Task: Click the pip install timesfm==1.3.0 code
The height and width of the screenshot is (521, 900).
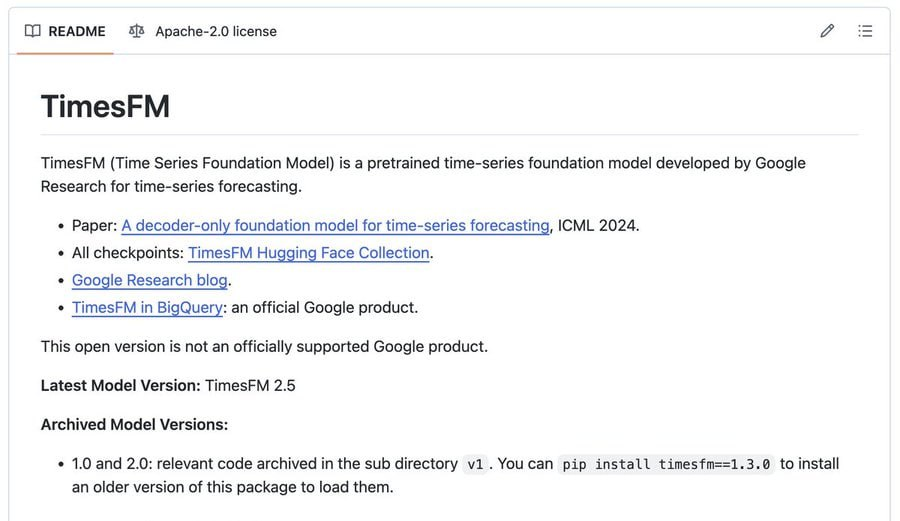Action: coord(666,464)
